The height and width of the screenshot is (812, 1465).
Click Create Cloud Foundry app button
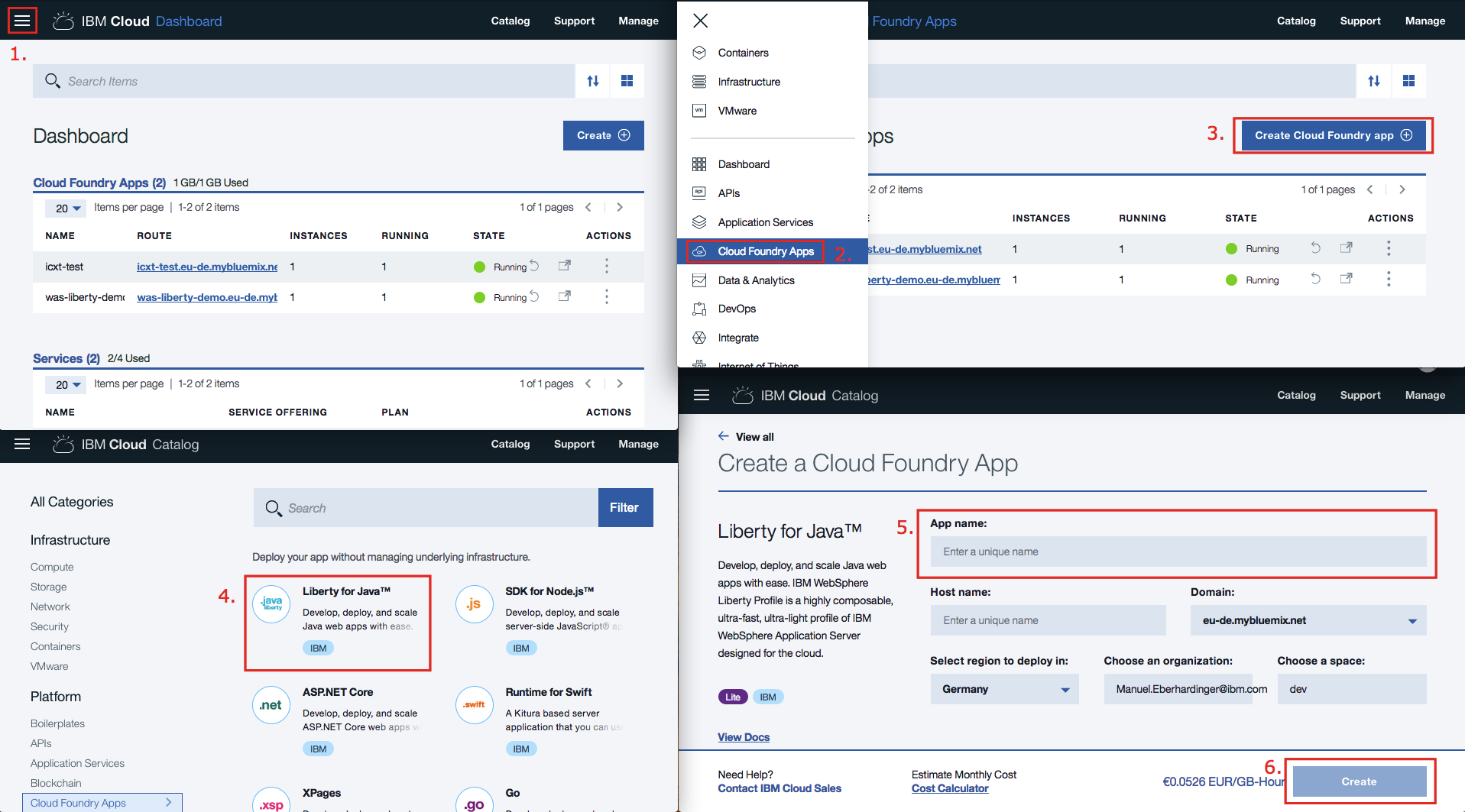pos(1334,135)
